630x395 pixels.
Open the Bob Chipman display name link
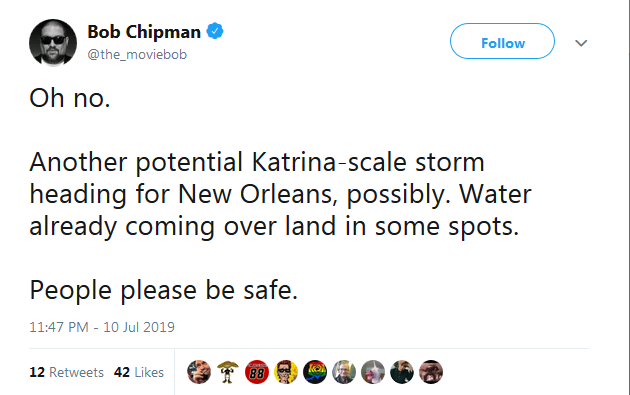click(144, 32)
